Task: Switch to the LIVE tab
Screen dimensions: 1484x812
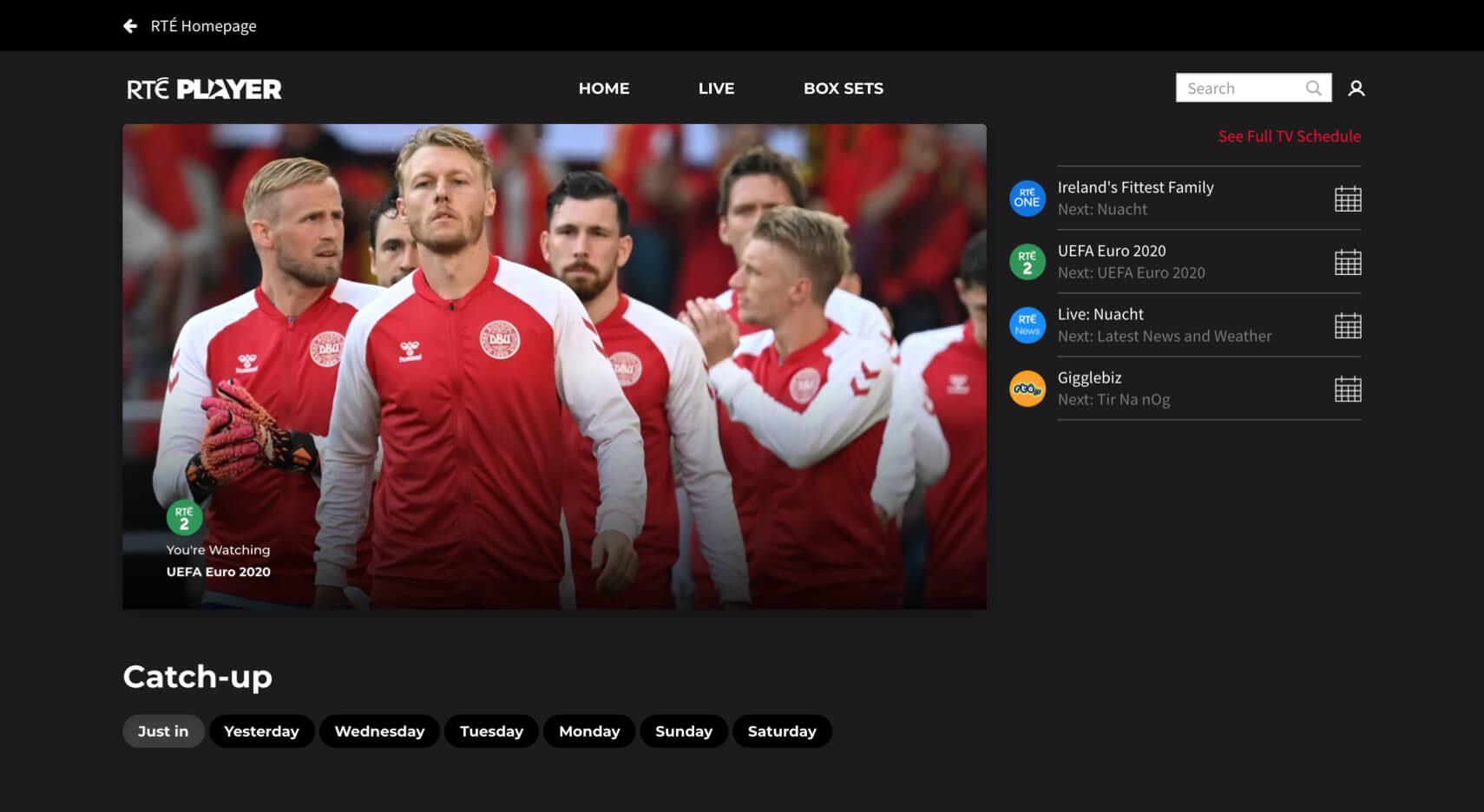Action: point(715,88)
